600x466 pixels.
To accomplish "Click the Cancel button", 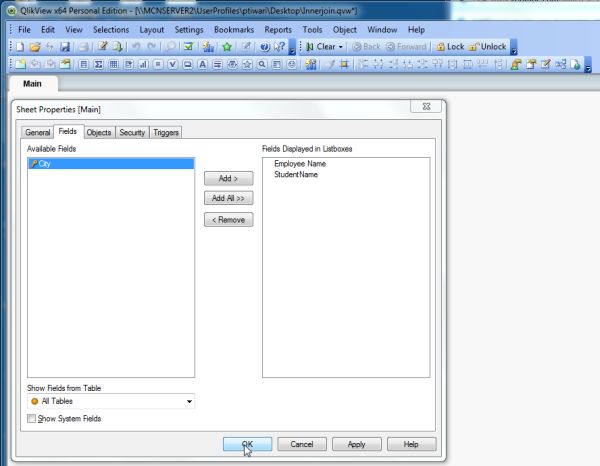I will click(302, 444).
